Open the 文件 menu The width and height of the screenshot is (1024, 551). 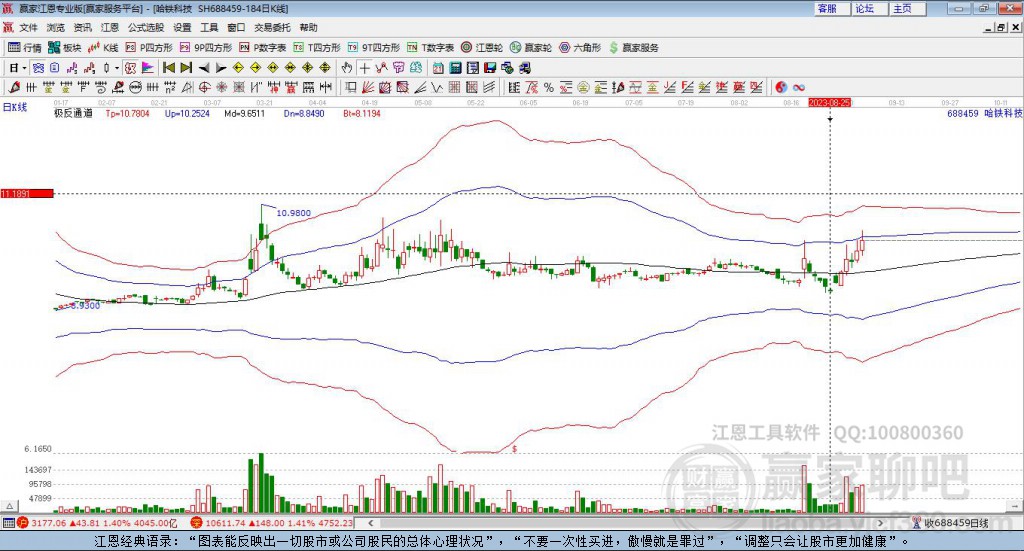[28, 27]
